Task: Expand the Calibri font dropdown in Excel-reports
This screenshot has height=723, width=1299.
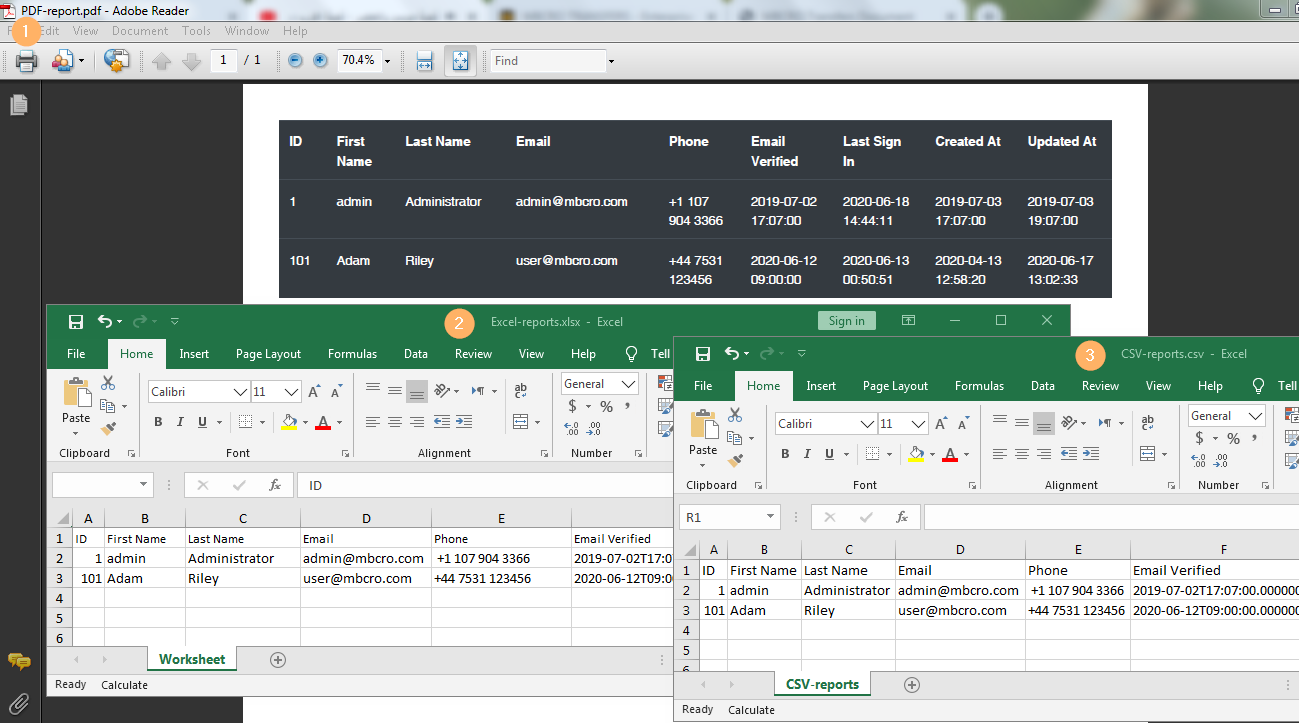Action: tap(240, 392)
